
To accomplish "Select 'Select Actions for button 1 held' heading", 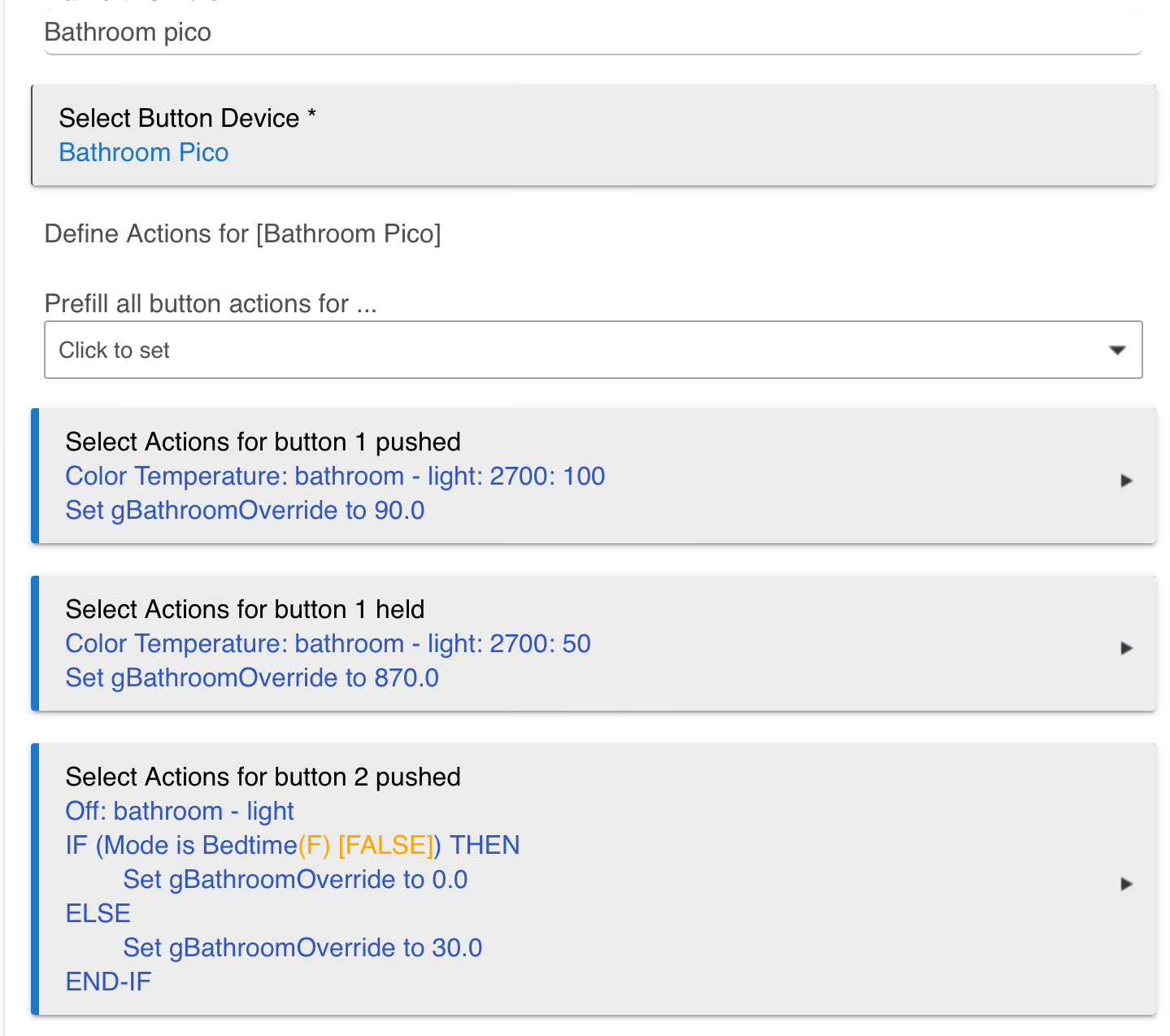I will click(x=245, y=609).
